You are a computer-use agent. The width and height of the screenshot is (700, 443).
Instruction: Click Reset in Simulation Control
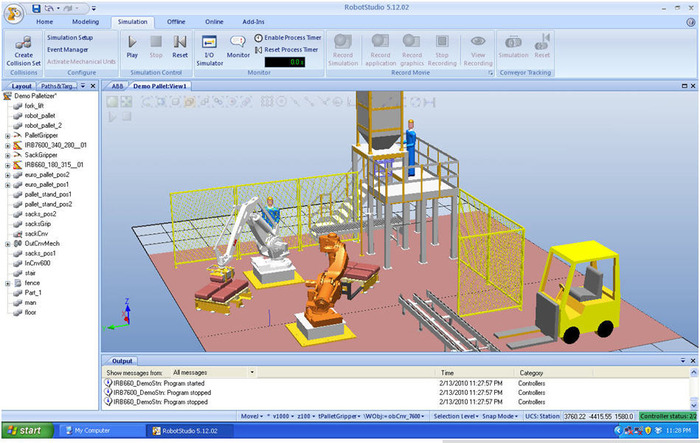[180, 46]
